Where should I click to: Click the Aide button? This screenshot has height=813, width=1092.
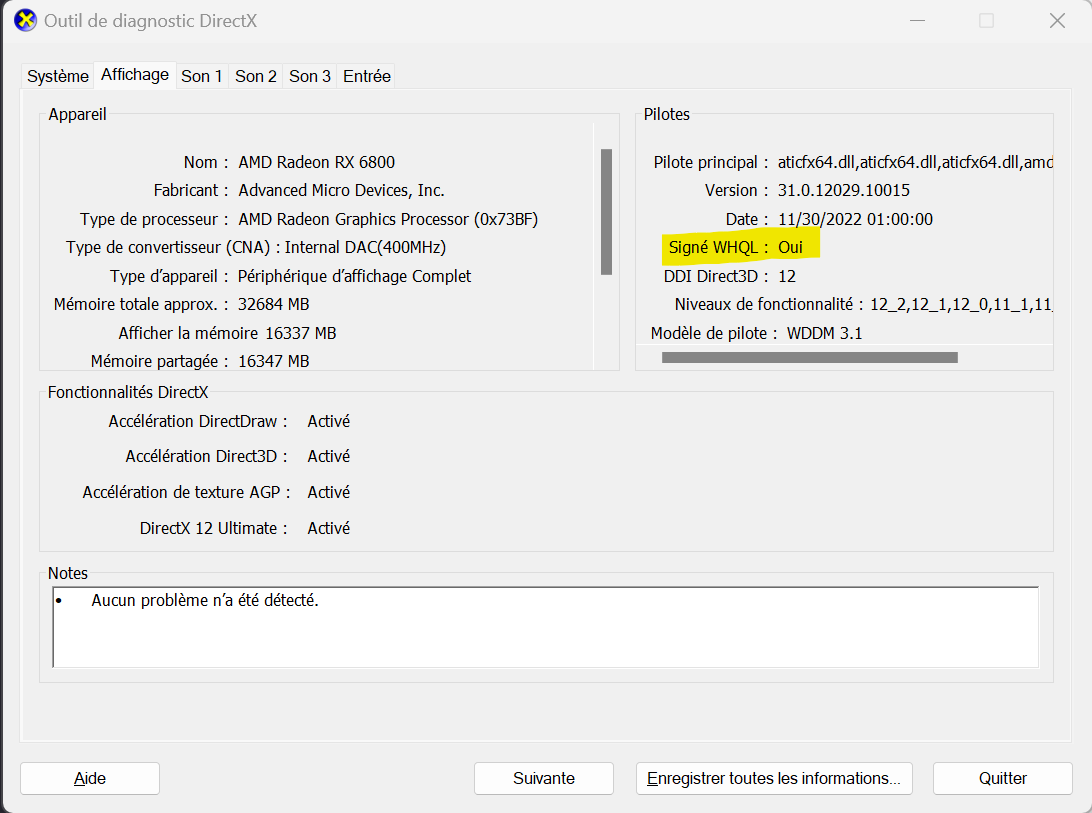(x=90, y=778)
